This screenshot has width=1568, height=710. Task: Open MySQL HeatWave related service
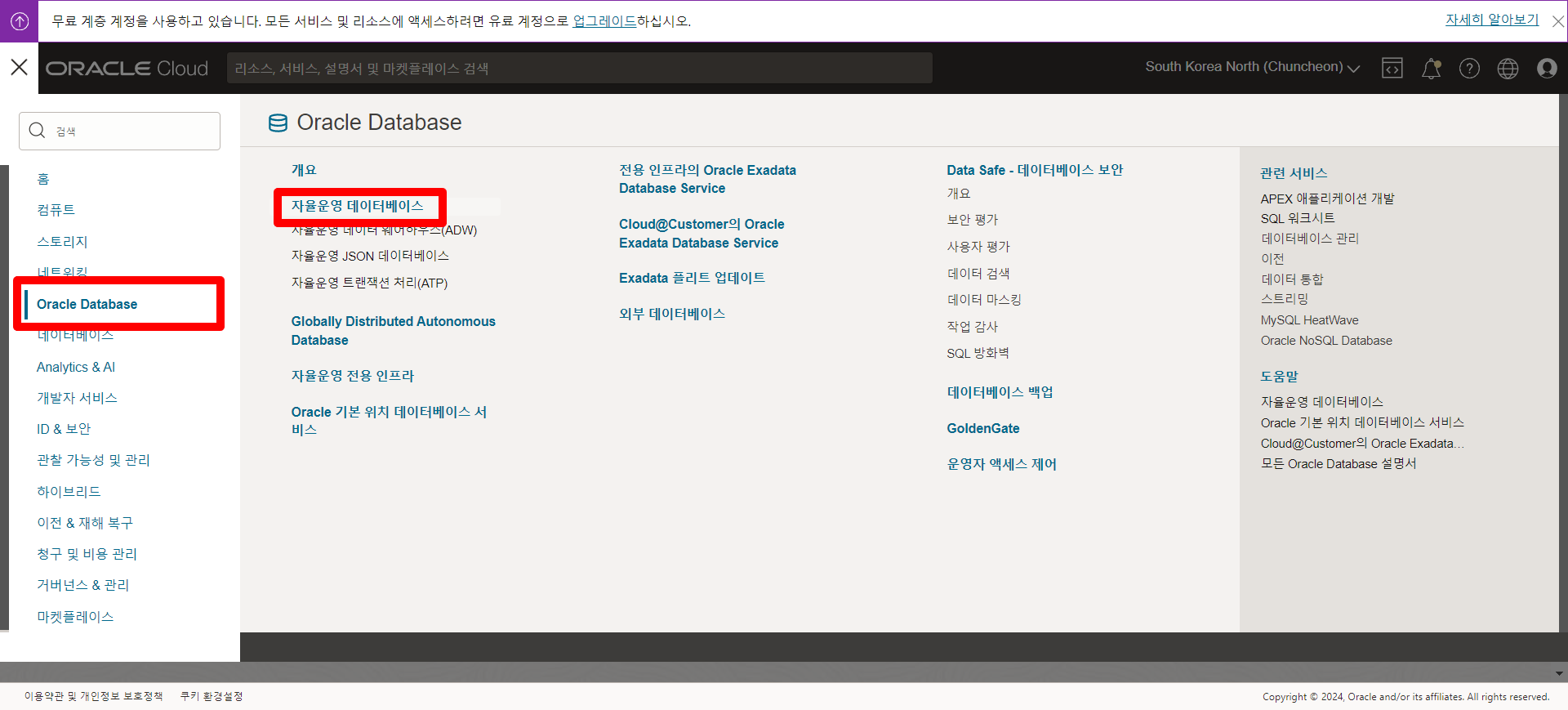1309,320
